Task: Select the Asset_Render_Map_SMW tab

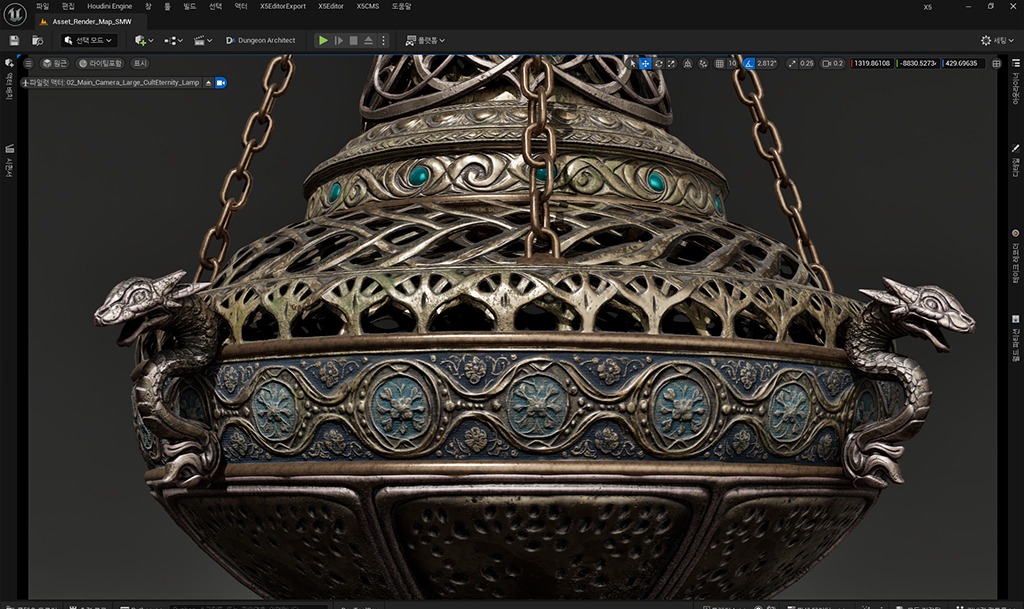Action: 90,20
